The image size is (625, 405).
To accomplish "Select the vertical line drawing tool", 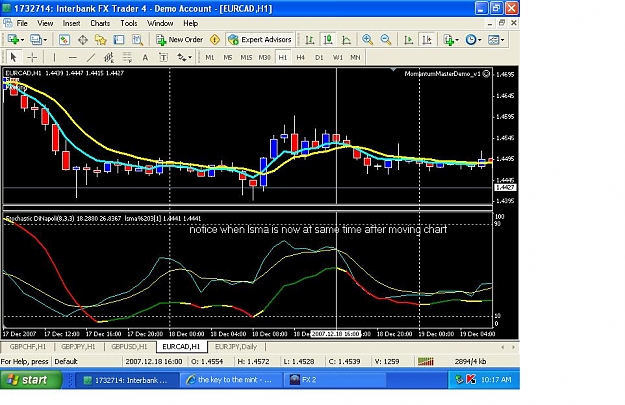I will (54, 57).
